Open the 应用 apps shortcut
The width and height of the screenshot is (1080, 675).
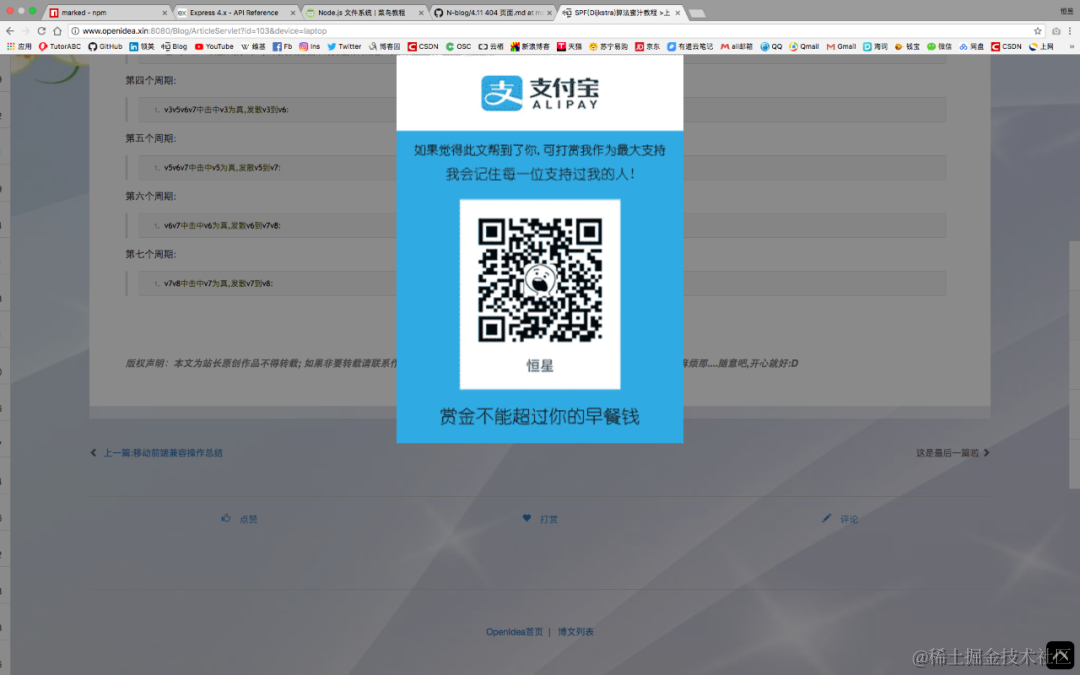(x=19, y=47)
